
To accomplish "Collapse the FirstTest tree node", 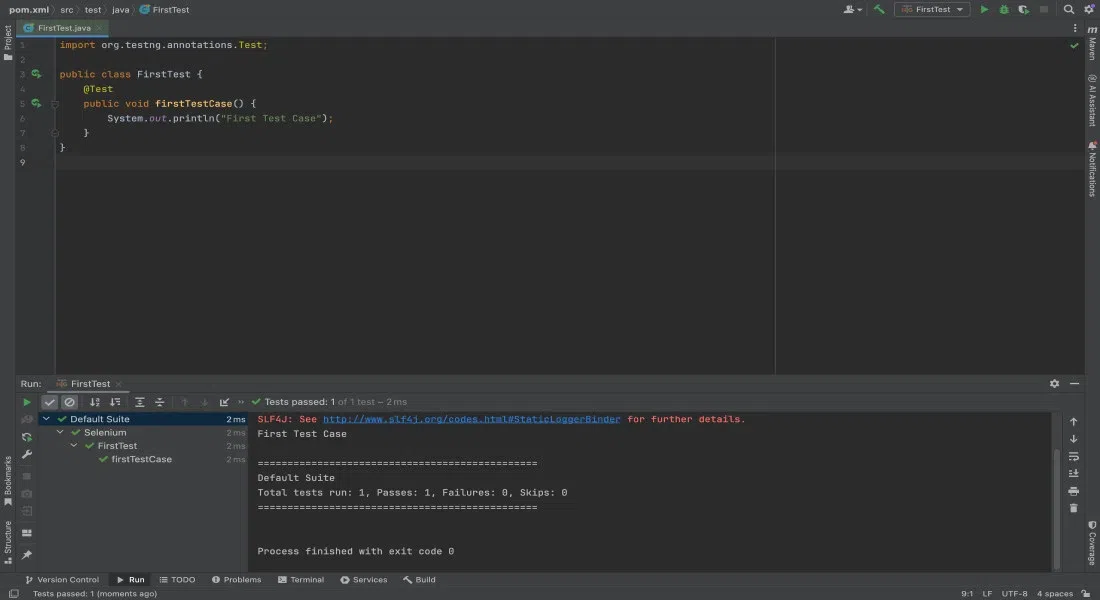I will (74, 446).
